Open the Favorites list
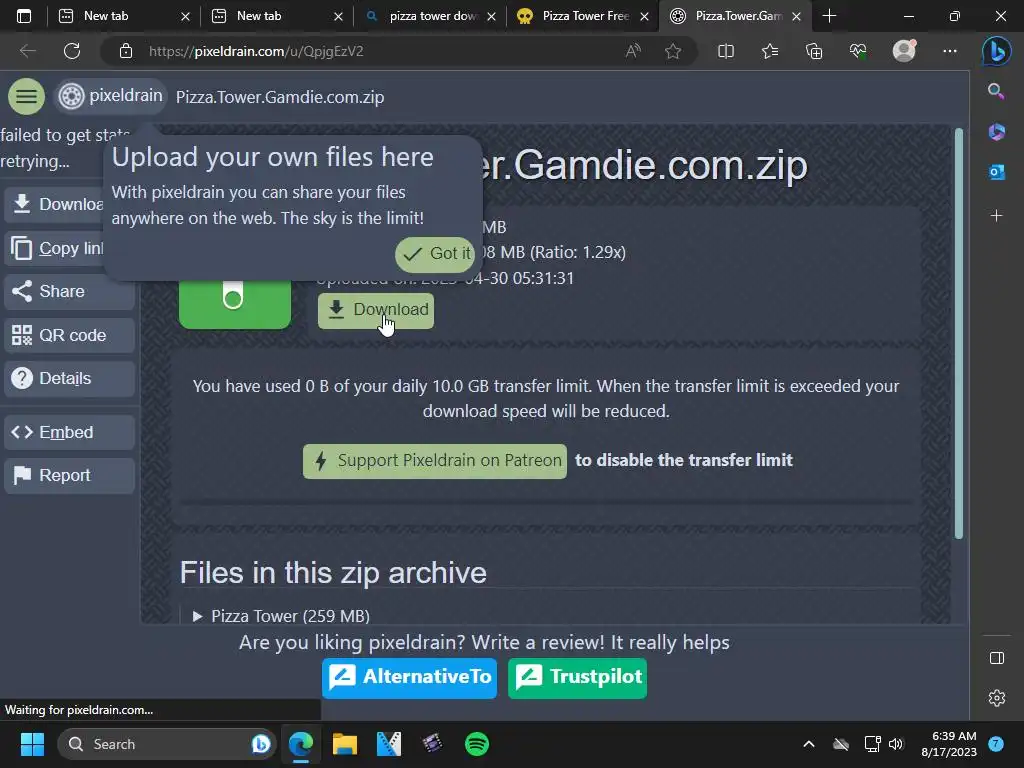 [x=770, y=51]
